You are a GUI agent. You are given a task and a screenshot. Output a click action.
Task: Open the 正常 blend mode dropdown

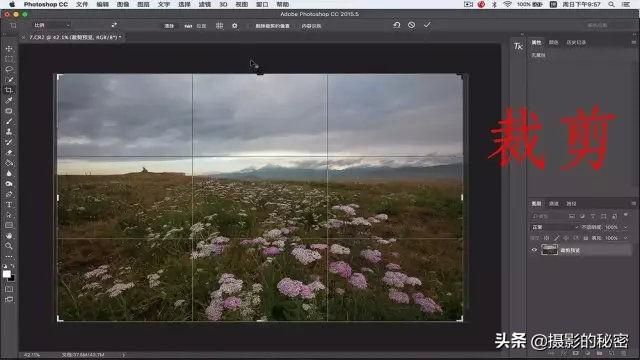tap(555, 227)
